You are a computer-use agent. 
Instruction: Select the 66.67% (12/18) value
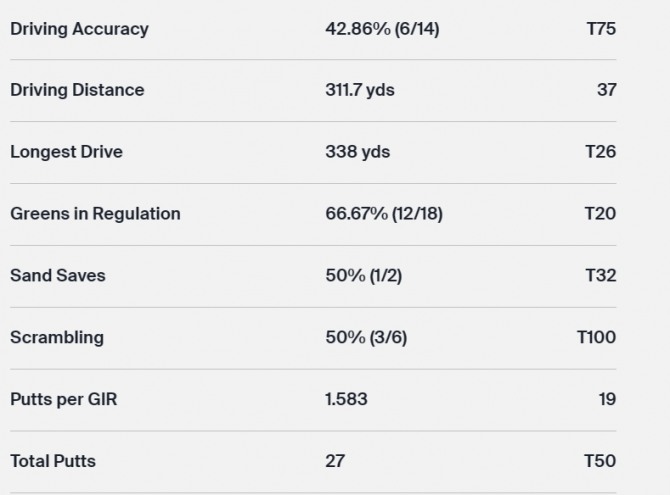[384, 214]
